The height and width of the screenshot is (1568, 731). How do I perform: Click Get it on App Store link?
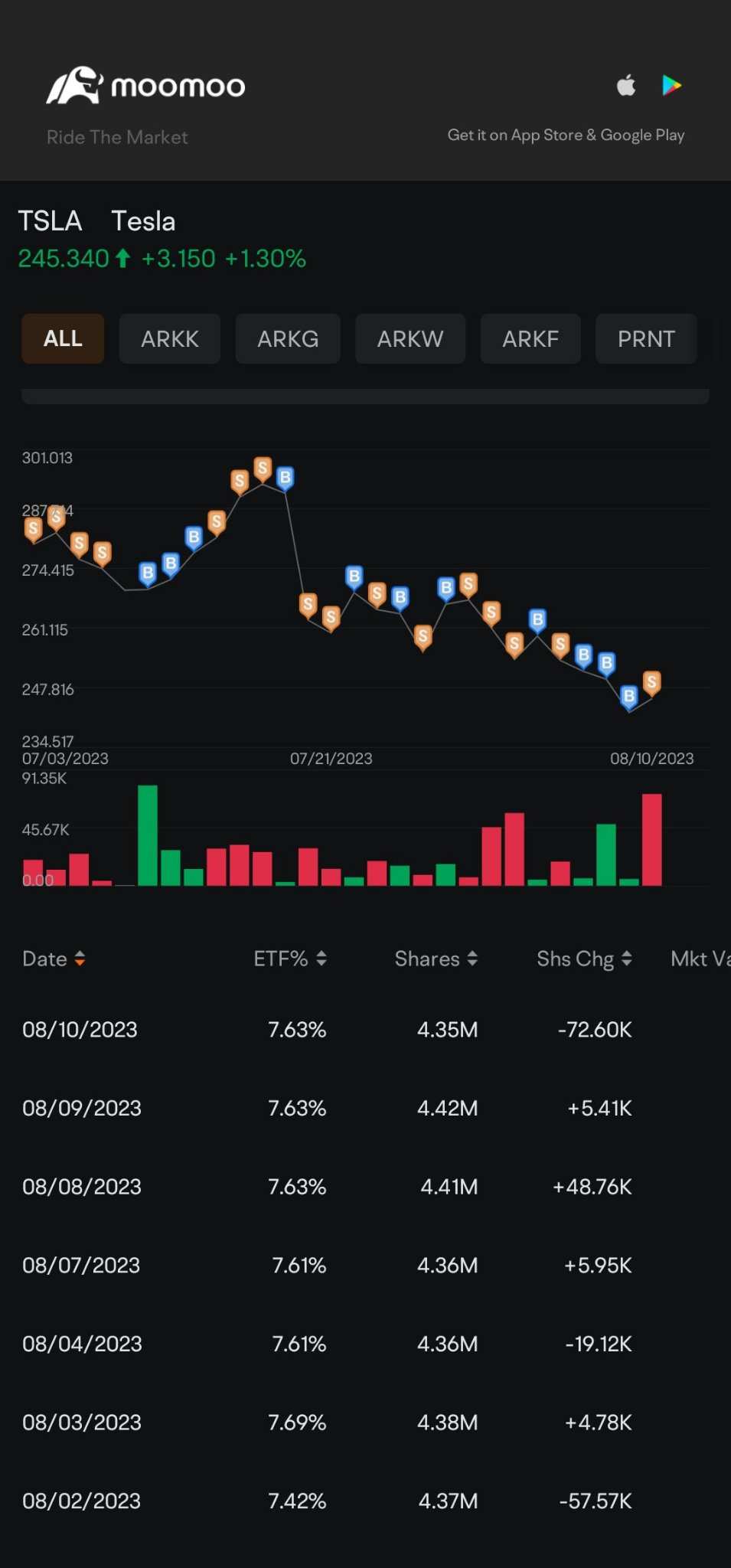(x=566, y=135)
